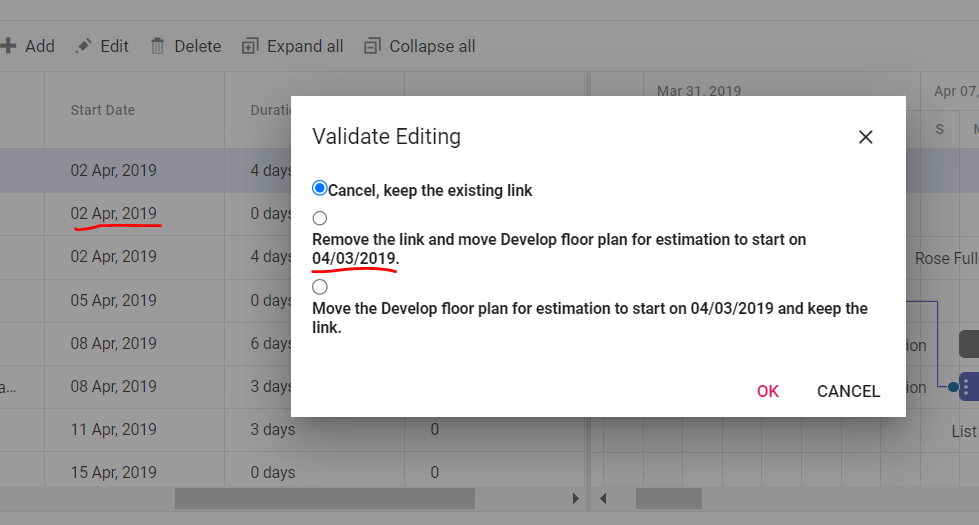
Task: Select 'Cancel, keep the existing link' option
Action: pyautogui.click(x=320, y=188)
